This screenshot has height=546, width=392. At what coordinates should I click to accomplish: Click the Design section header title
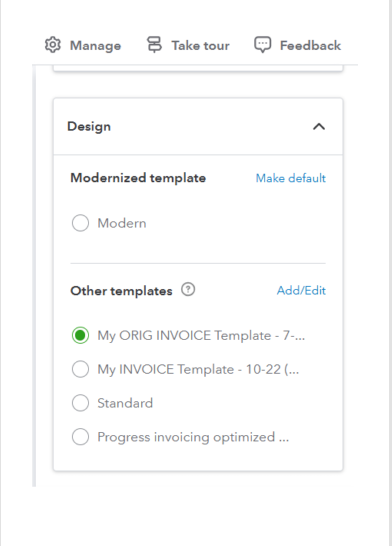(89, 126)
